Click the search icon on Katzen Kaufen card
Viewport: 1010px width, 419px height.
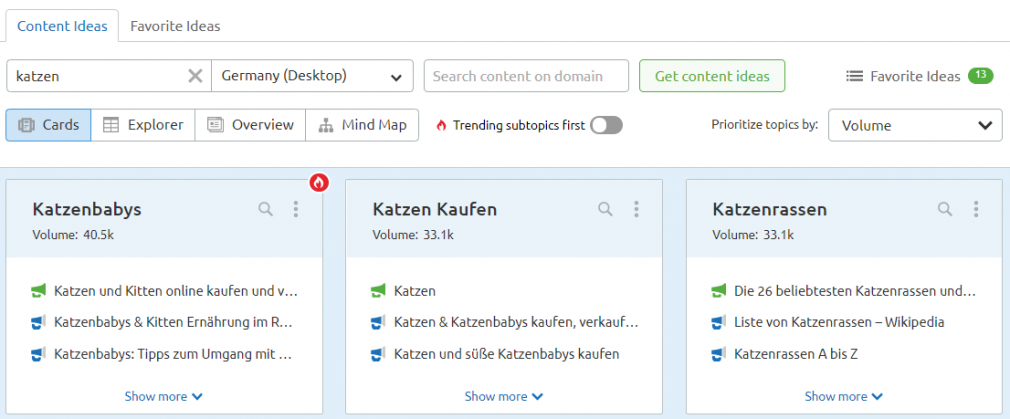click(605, 209)
